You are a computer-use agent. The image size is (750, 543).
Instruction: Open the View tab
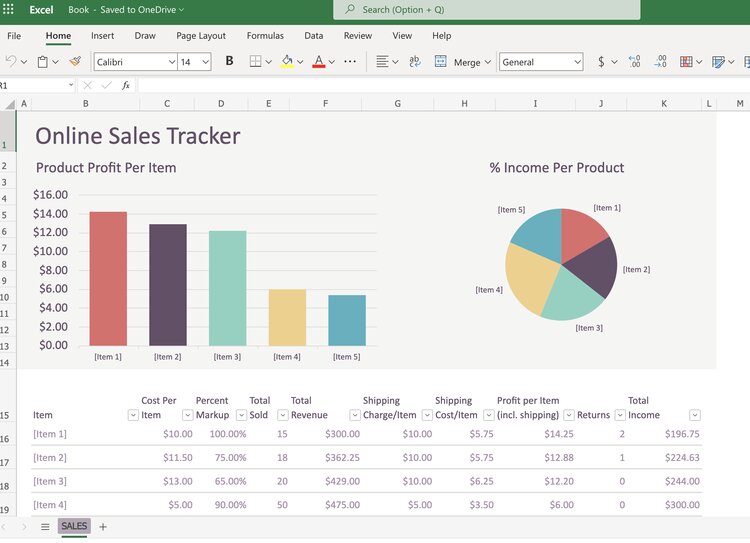pyautogui.click(x=402, y=36)
